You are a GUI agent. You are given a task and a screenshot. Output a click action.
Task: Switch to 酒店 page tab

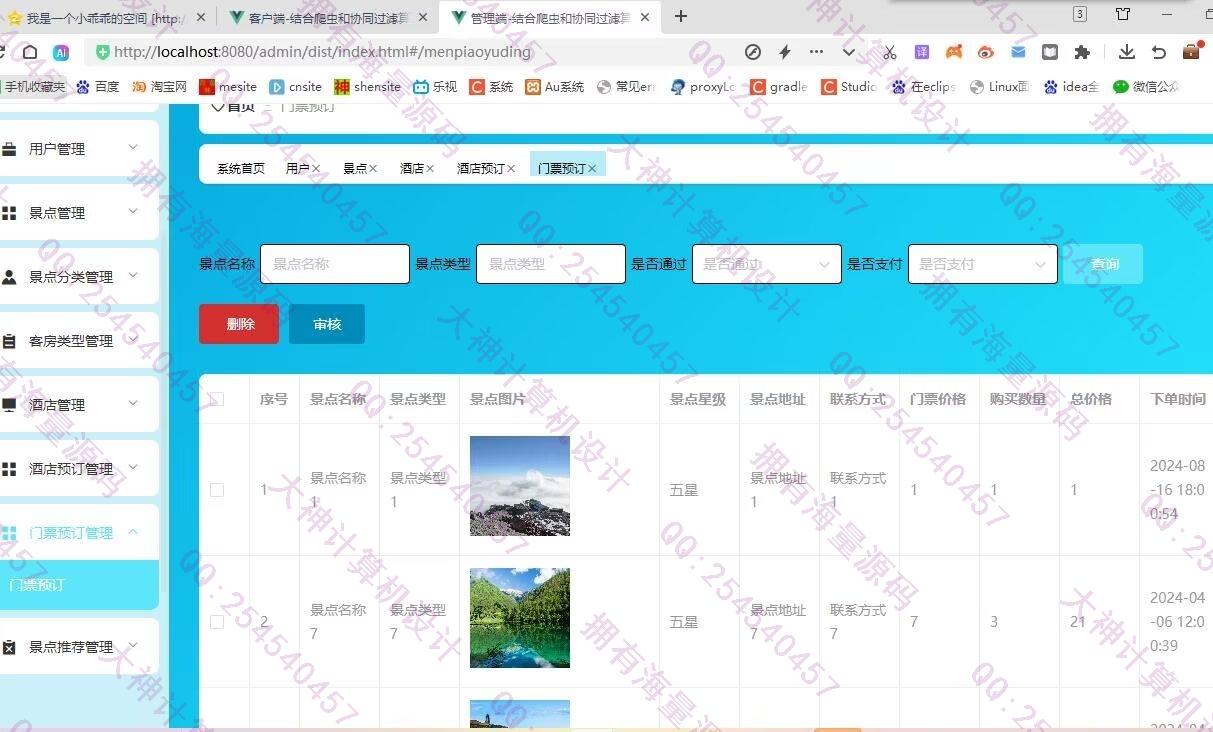click(x=411, y=168)
